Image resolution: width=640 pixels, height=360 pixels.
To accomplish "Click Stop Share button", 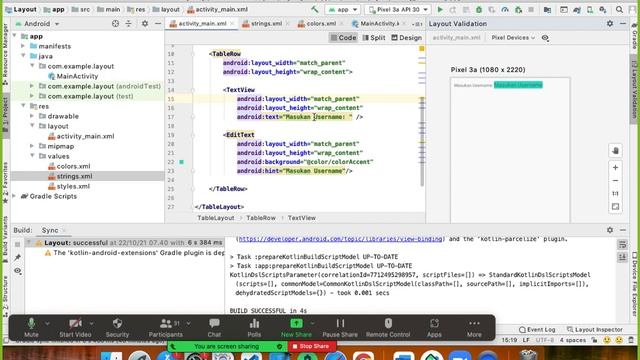I will (x=311, y=346).
